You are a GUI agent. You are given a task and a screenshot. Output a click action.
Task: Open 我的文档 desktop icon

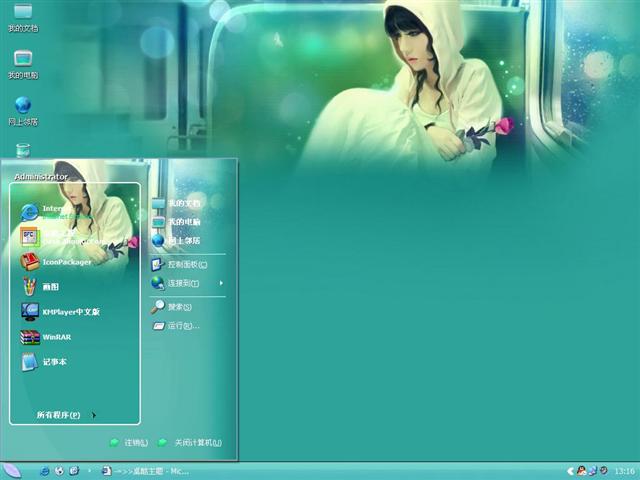point(23,18)
